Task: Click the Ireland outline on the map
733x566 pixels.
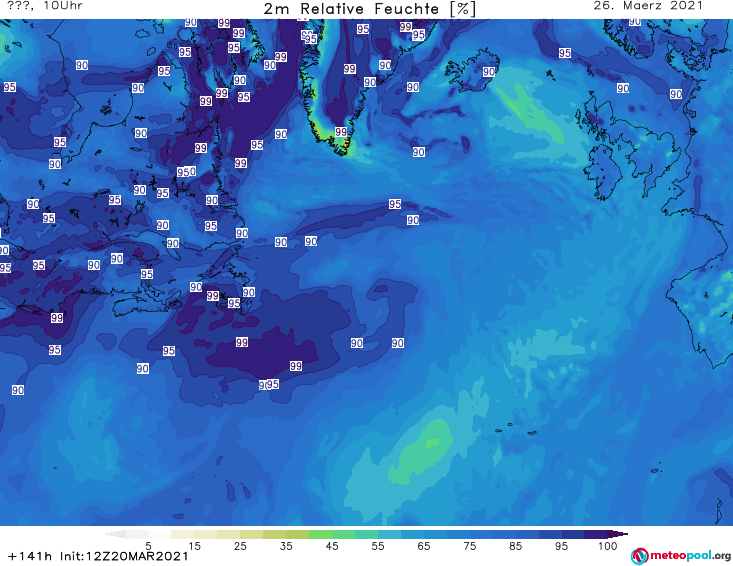Action: (x=602, y=172)
